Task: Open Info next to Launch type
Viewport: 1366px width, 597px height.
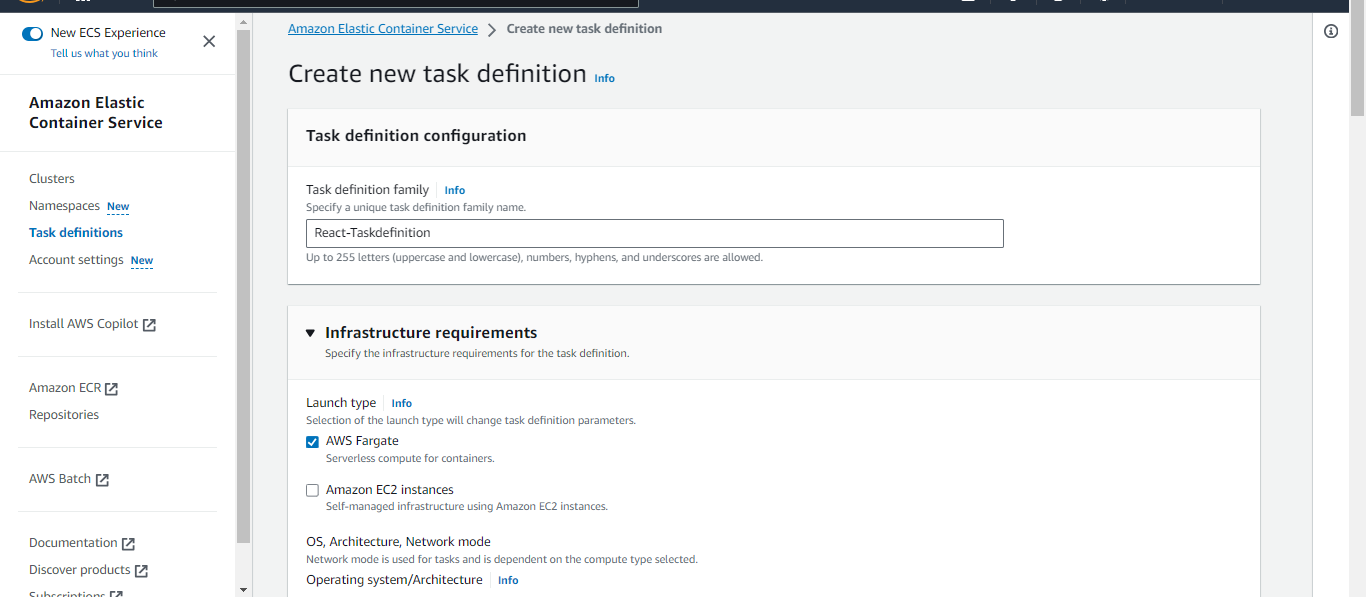Action: (x=402, y=403)
